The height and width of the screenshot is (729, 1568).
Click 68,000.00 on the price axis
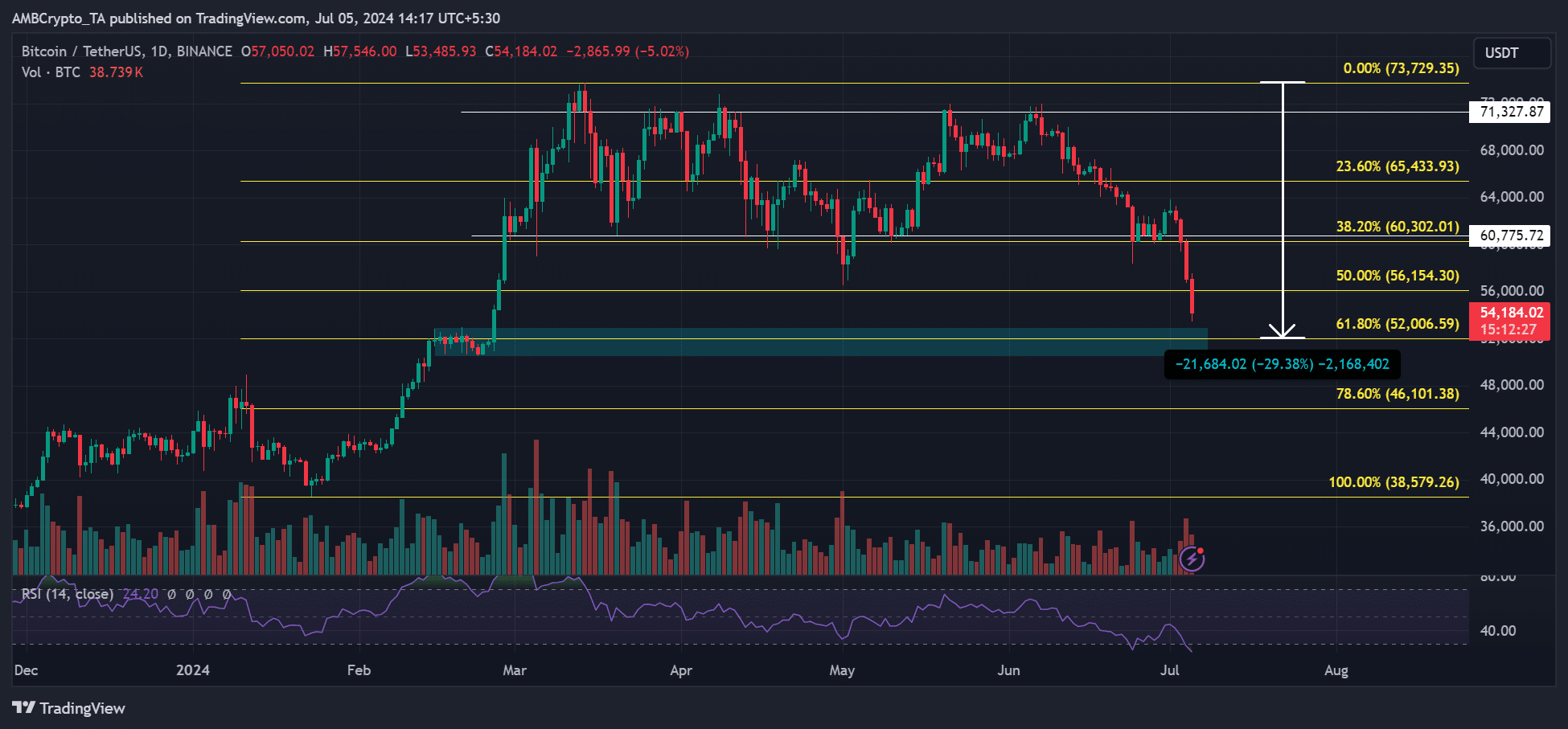tap(1512, 150)
